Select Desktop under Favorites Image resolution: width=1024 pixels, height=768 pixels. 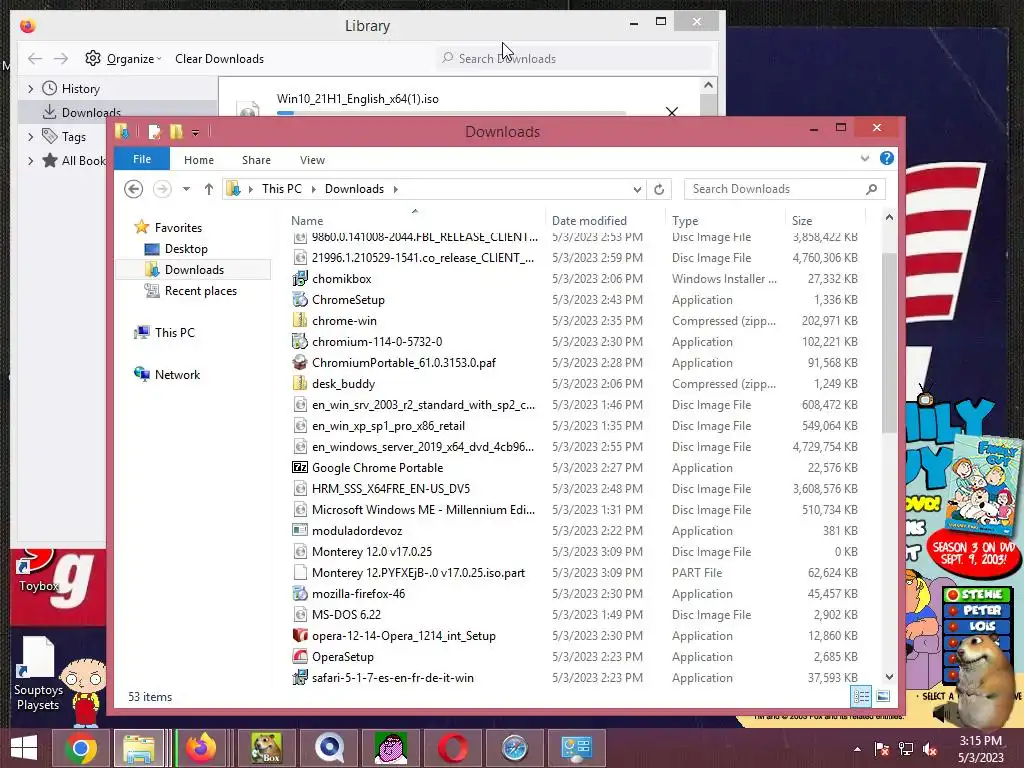click(186, 249)
